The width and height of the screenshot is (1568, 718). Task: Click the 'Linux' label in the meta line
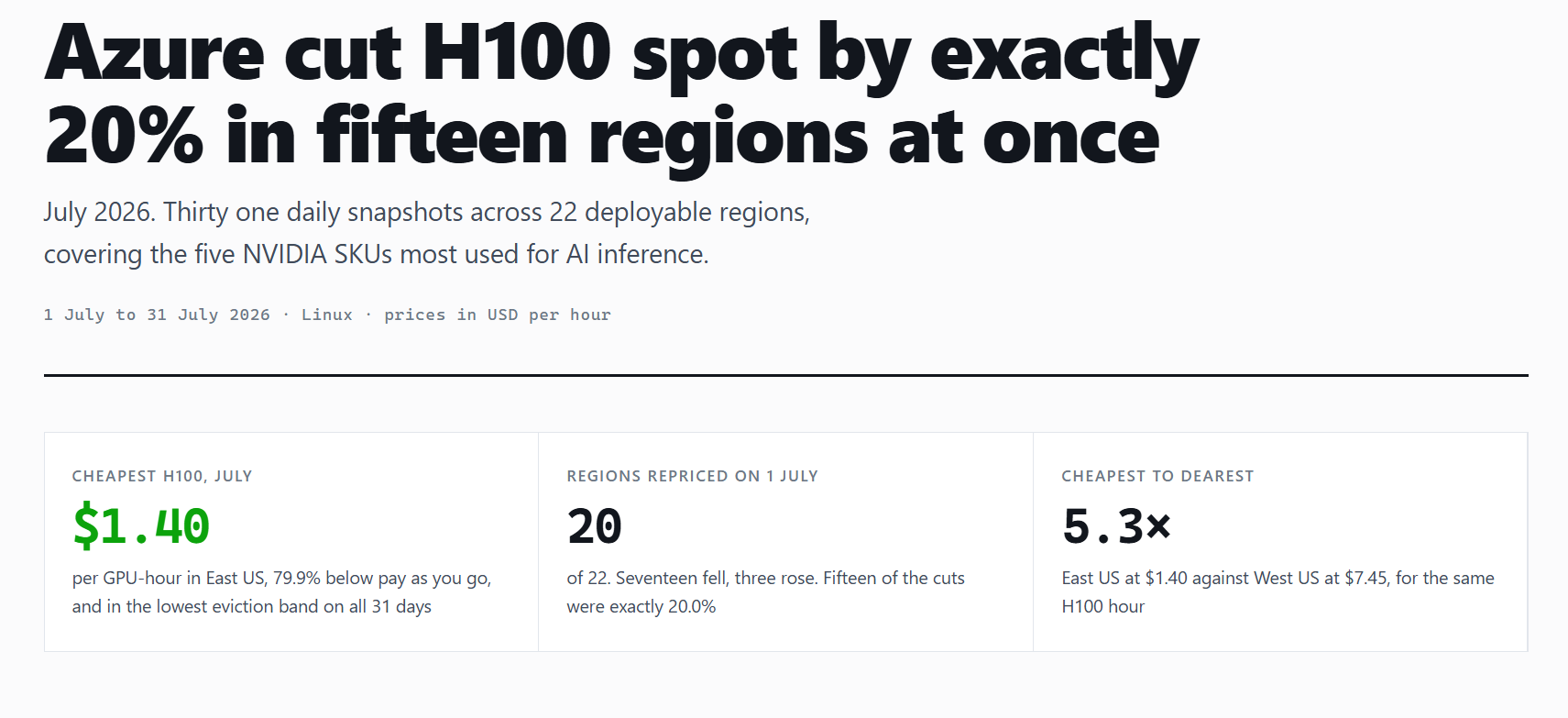[327, 315]
